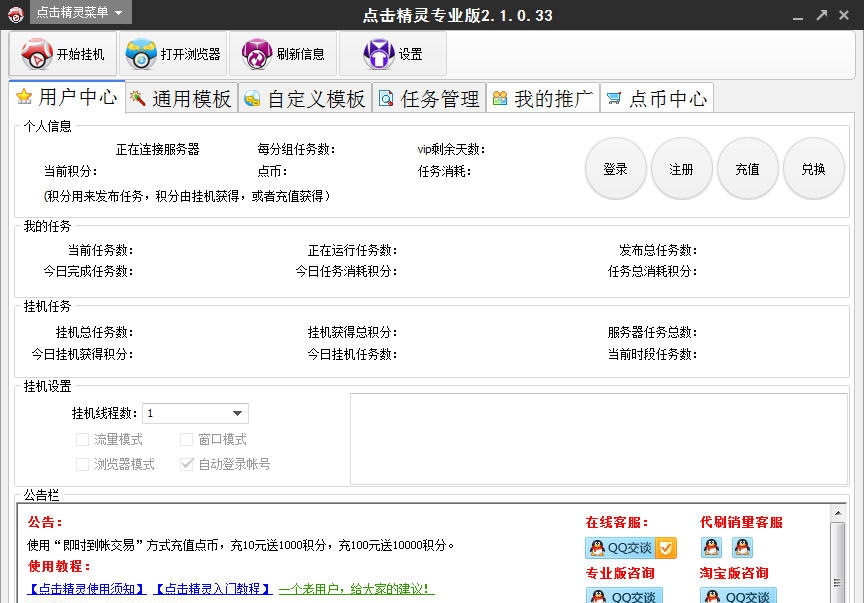Screen dimensions: 864x603
Task: Click second penguin icon under 代刷销量客服
Action: tap(742, 548)
